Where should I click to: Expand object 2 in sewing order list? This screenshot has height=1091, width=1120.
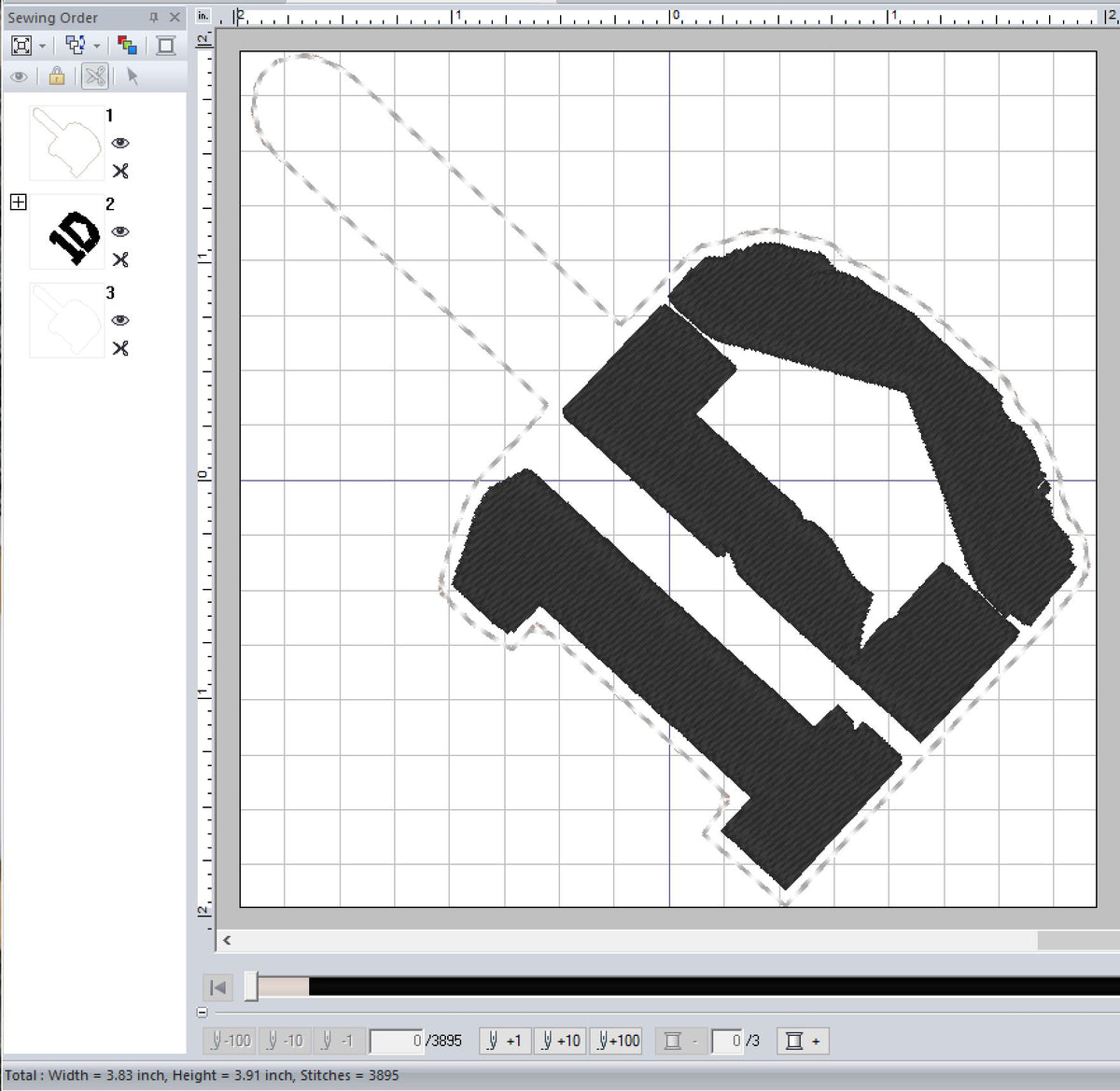[x=19, y=203]
